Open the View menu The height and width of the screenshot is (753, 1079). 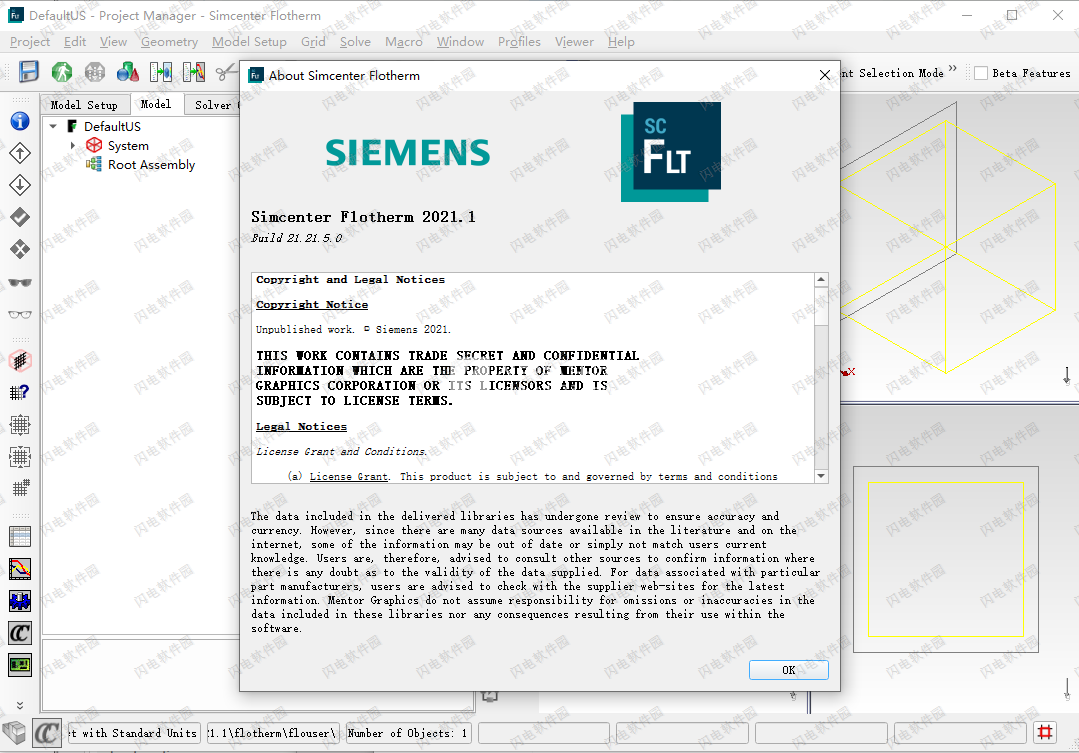pos(113,42)
